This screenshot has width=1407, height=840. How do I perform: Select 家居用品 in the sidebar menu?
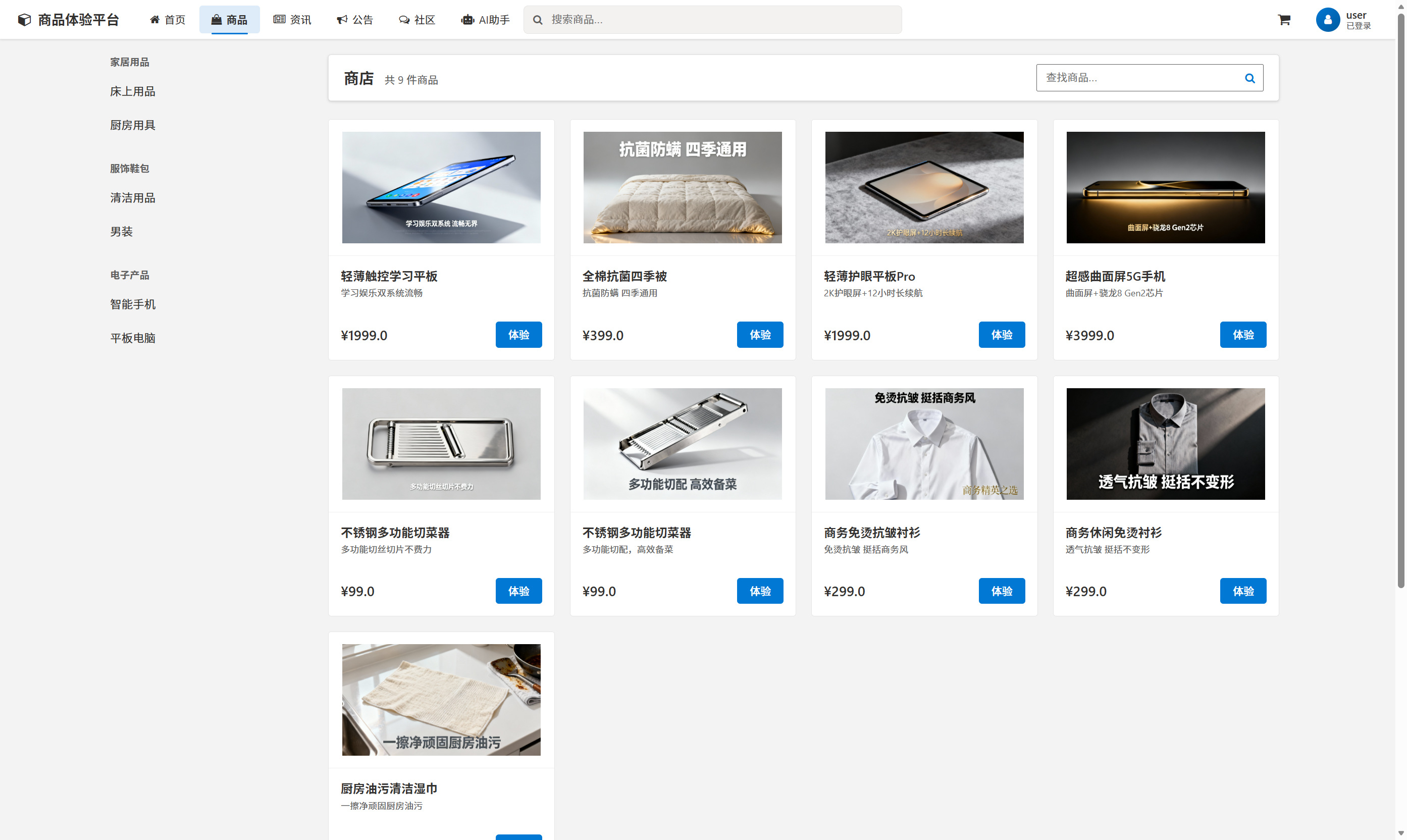pyautogui.click(x=130, y=62)
